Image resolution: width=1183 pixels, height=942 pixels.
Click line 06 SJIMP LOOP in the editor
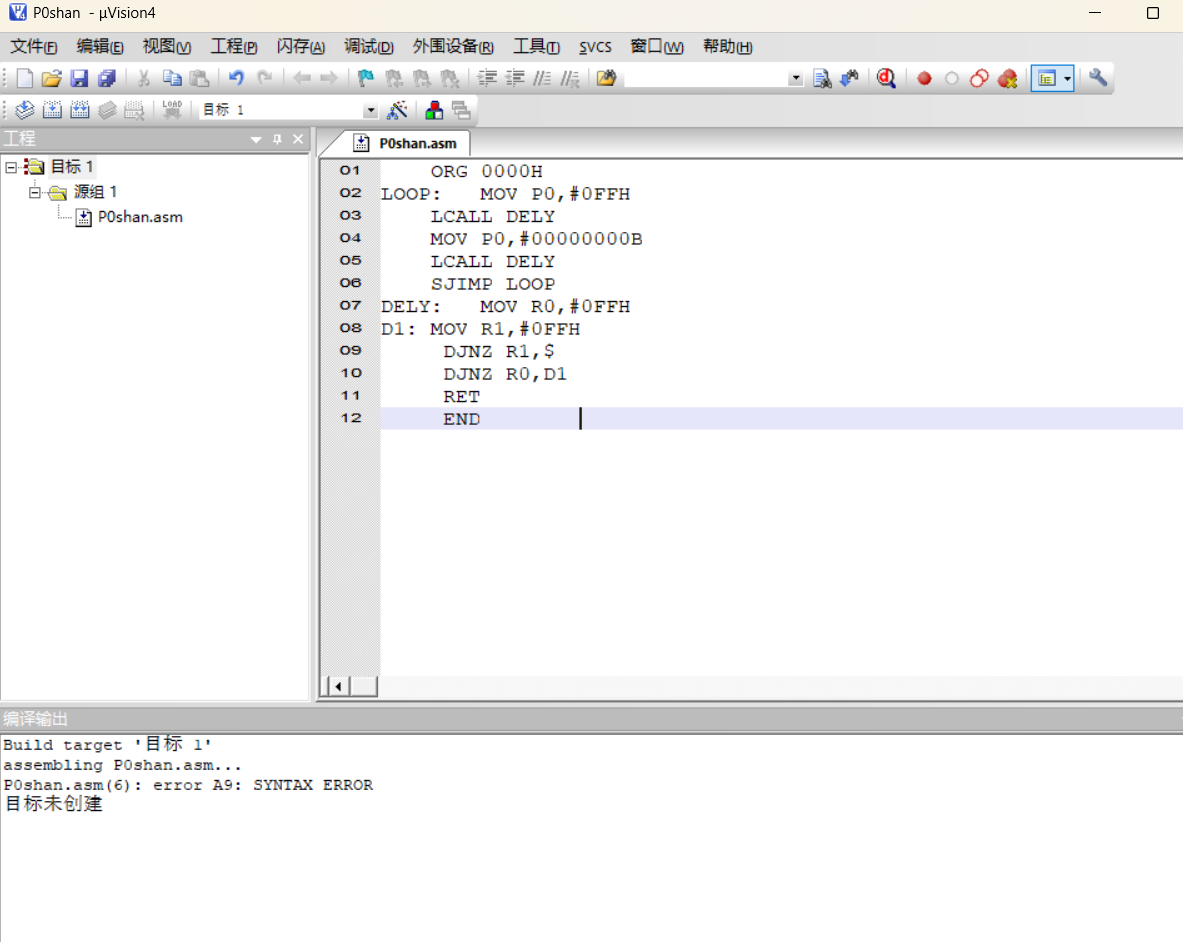click(x=493, y=284)
